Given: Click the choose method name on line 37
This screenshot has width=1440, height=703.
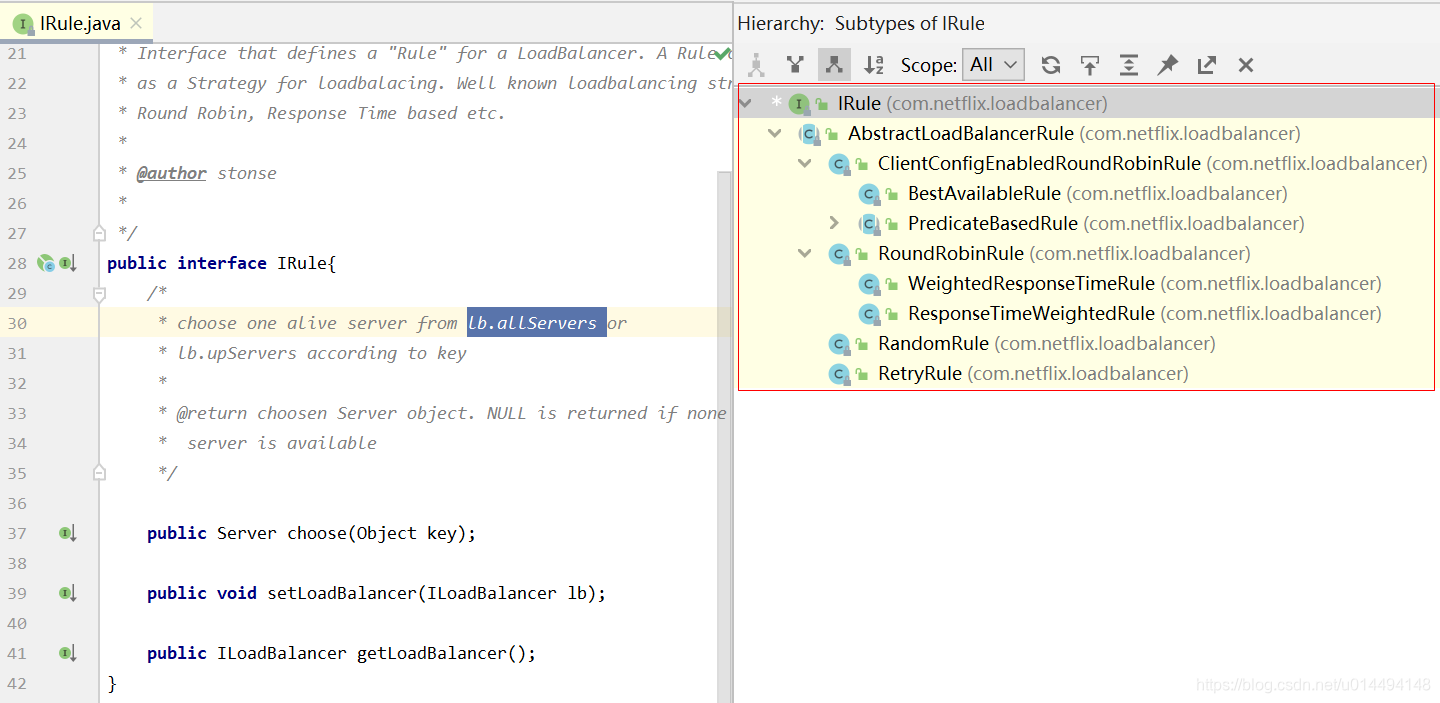Looking at the screenshot, I should coord(317,533).
